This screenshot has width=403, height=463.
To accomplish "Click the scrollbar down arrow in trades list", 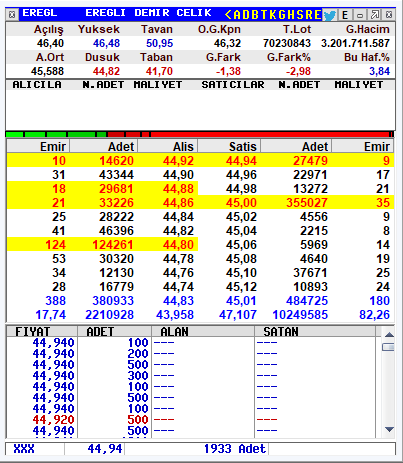I will pos(389,429).
